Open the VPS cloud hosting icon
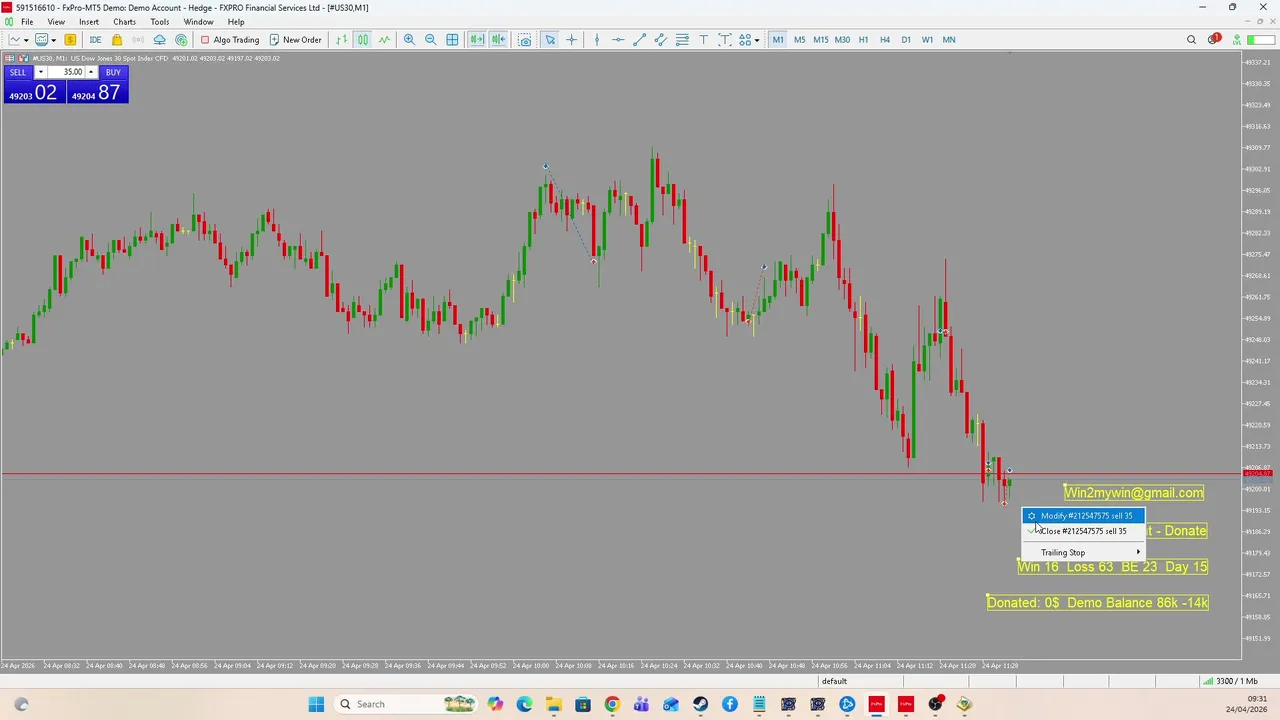The image size is (1280, 720). pos(159,40)
